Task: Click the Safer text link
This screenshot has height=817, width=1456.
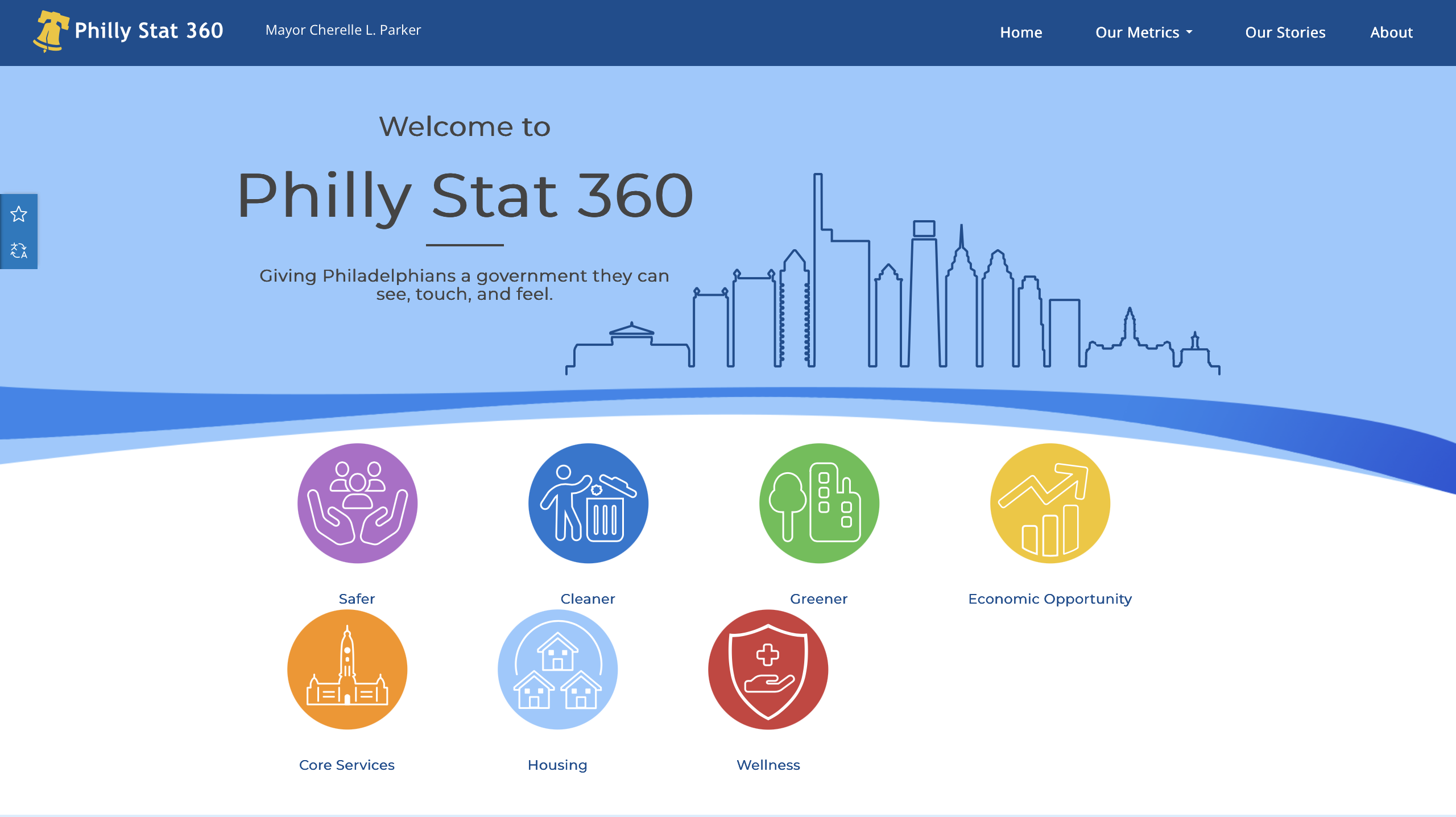Action: point(357,599)
